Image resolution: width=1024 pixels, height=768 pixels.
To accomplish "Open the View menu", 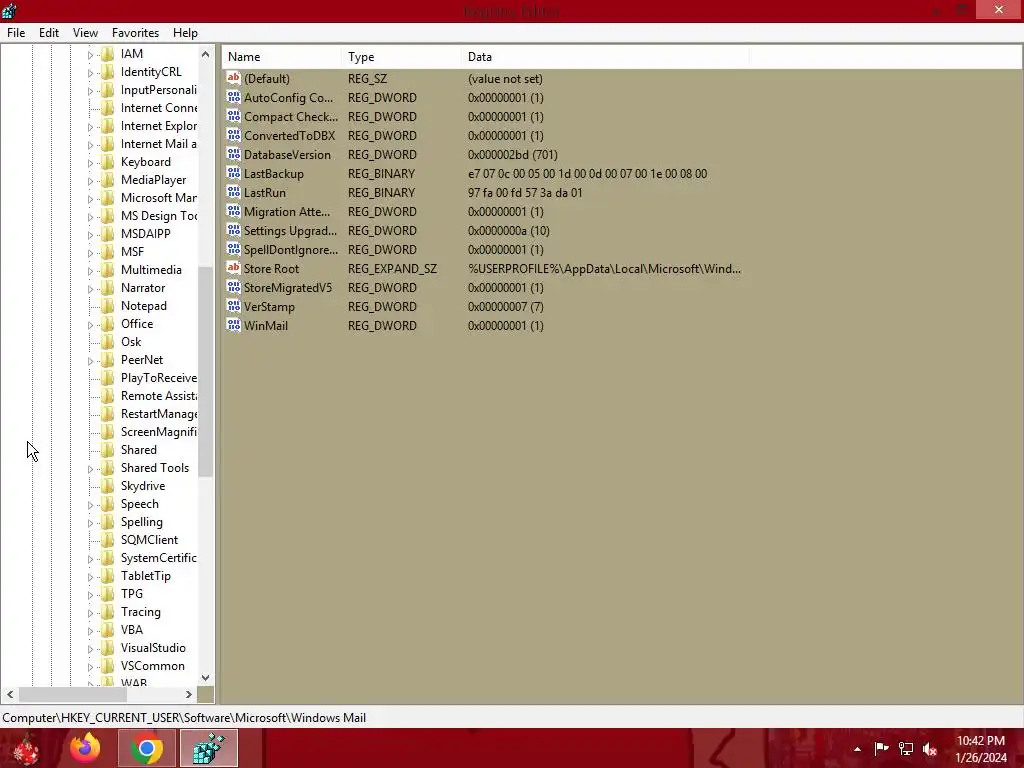I will [x=85, y=33].
